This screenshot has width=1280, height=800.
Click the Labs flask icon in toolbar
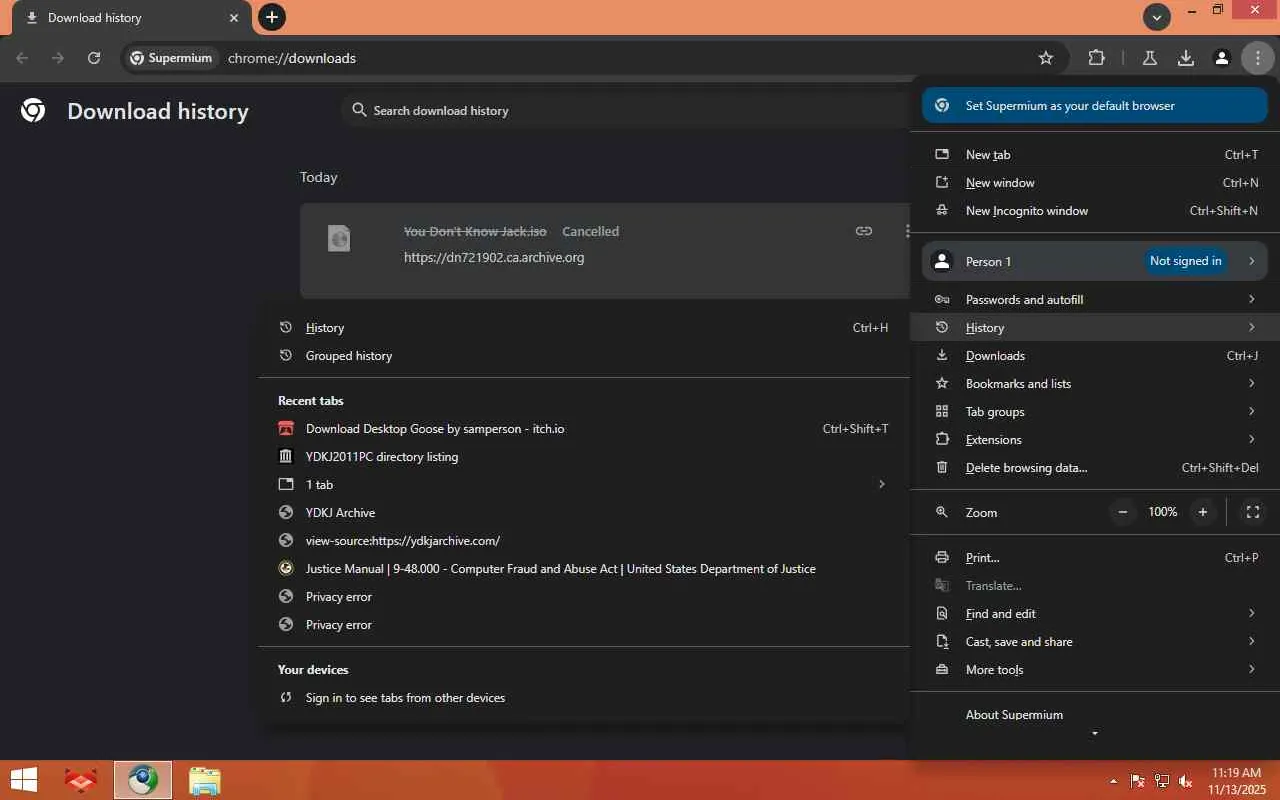(1150, 58)
